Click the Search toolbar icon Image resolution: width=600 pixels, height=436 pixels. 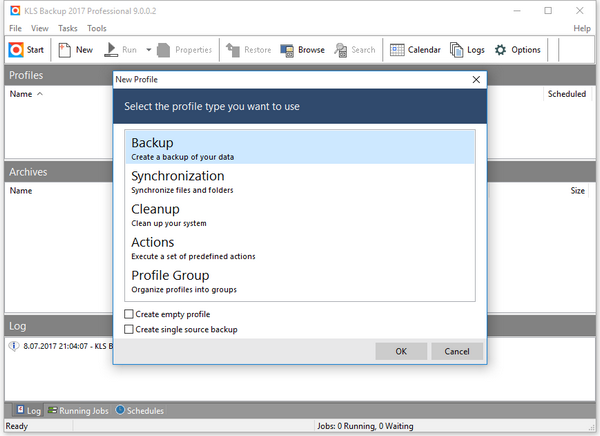[342, 49]
